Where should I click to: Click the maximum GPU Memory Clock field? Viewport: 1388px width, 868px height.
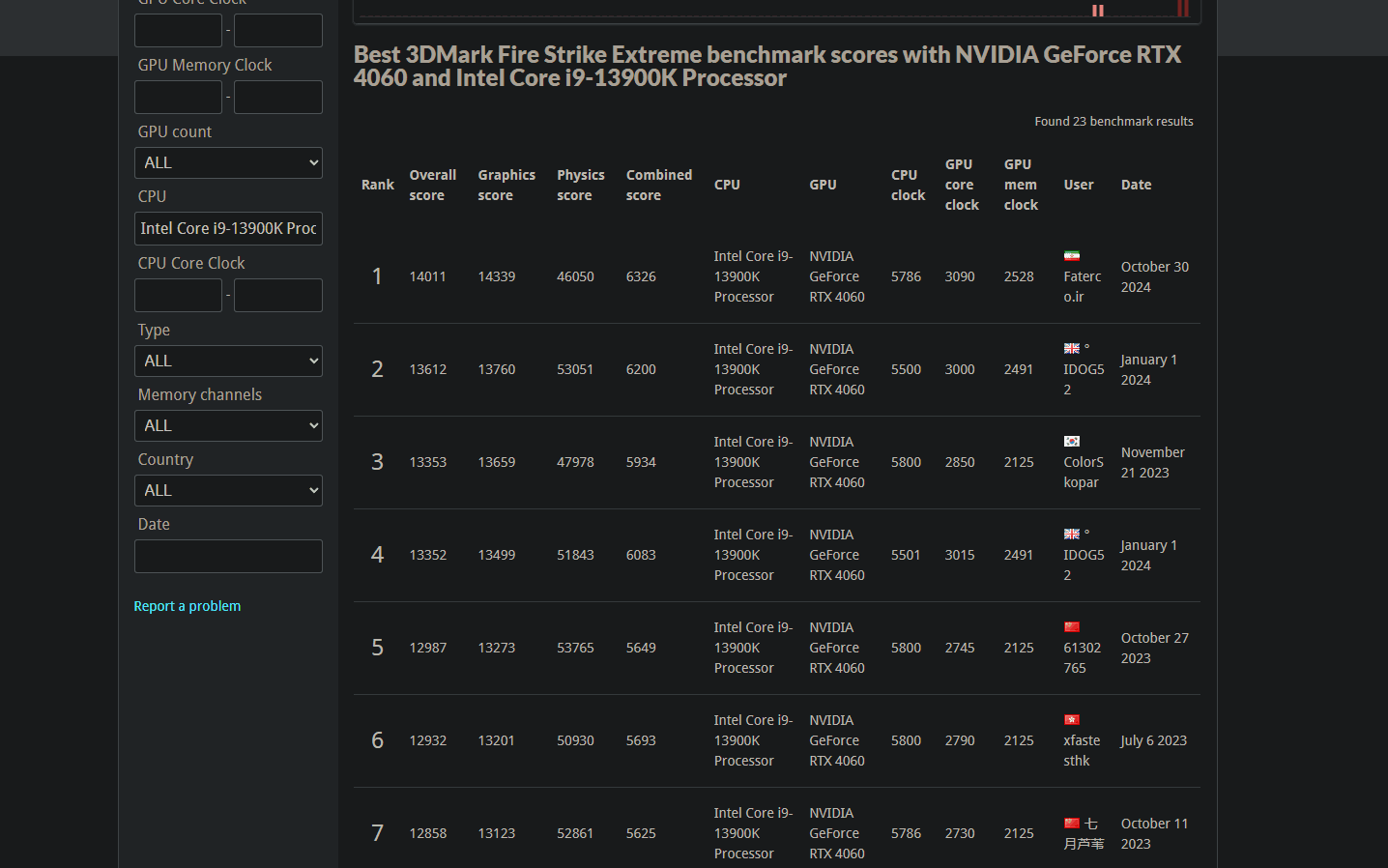tap(278, 98)
